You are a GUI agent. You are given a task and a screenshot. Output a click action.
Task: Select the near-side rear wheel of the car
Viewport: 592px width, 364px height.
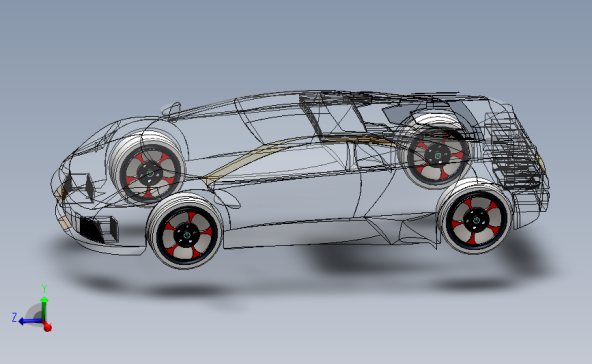[475, 216]
